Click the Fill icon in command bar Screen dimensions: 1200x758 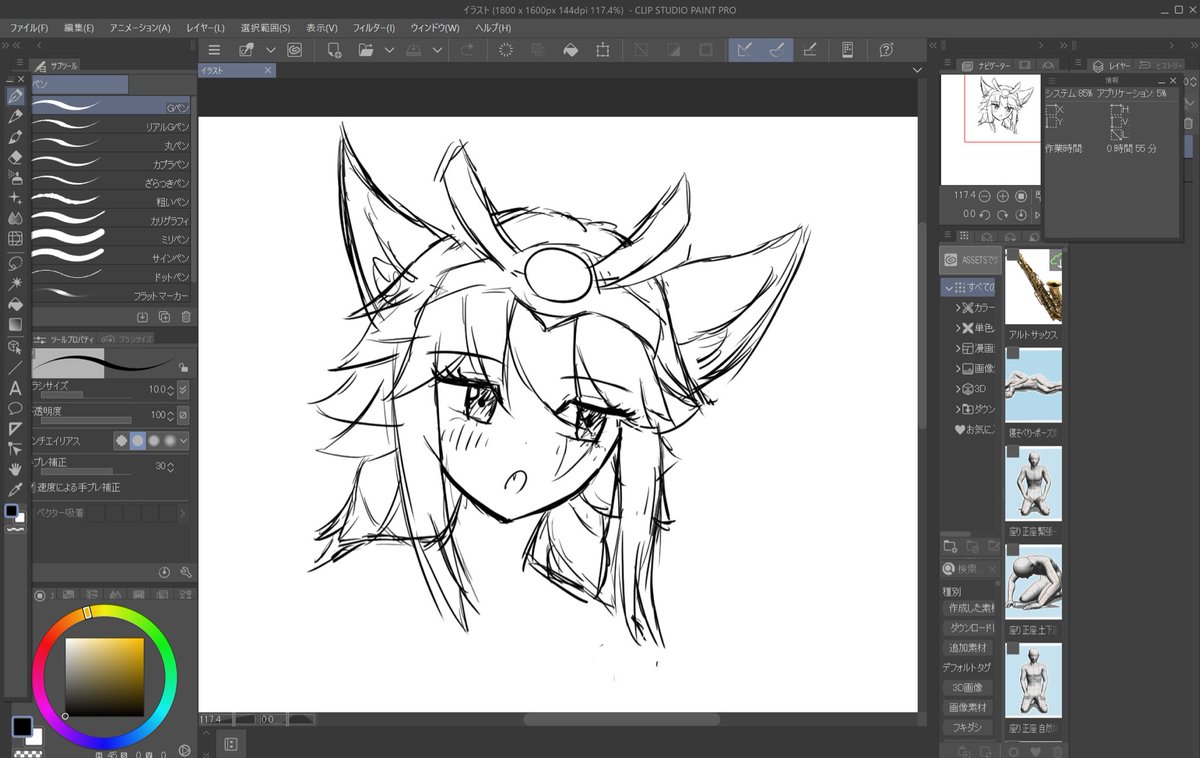point(570,50)
